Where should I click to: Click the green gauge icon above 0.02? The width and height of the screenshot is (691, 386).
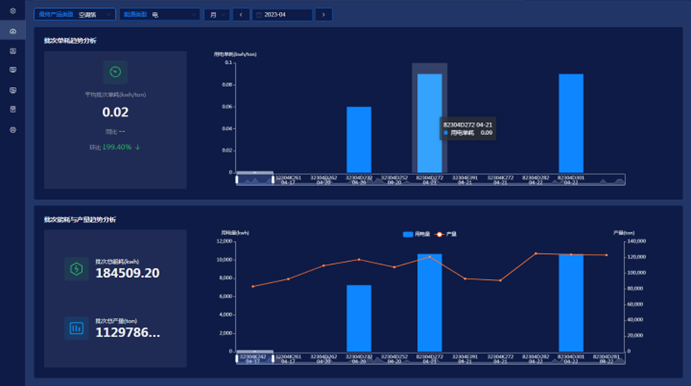pyautogui.click(x=115, y=72)
